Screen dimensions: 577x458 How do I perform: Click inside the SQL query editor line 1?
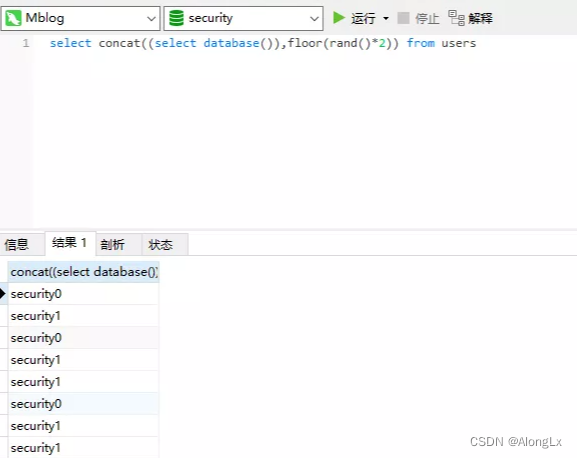pos(263,43)
